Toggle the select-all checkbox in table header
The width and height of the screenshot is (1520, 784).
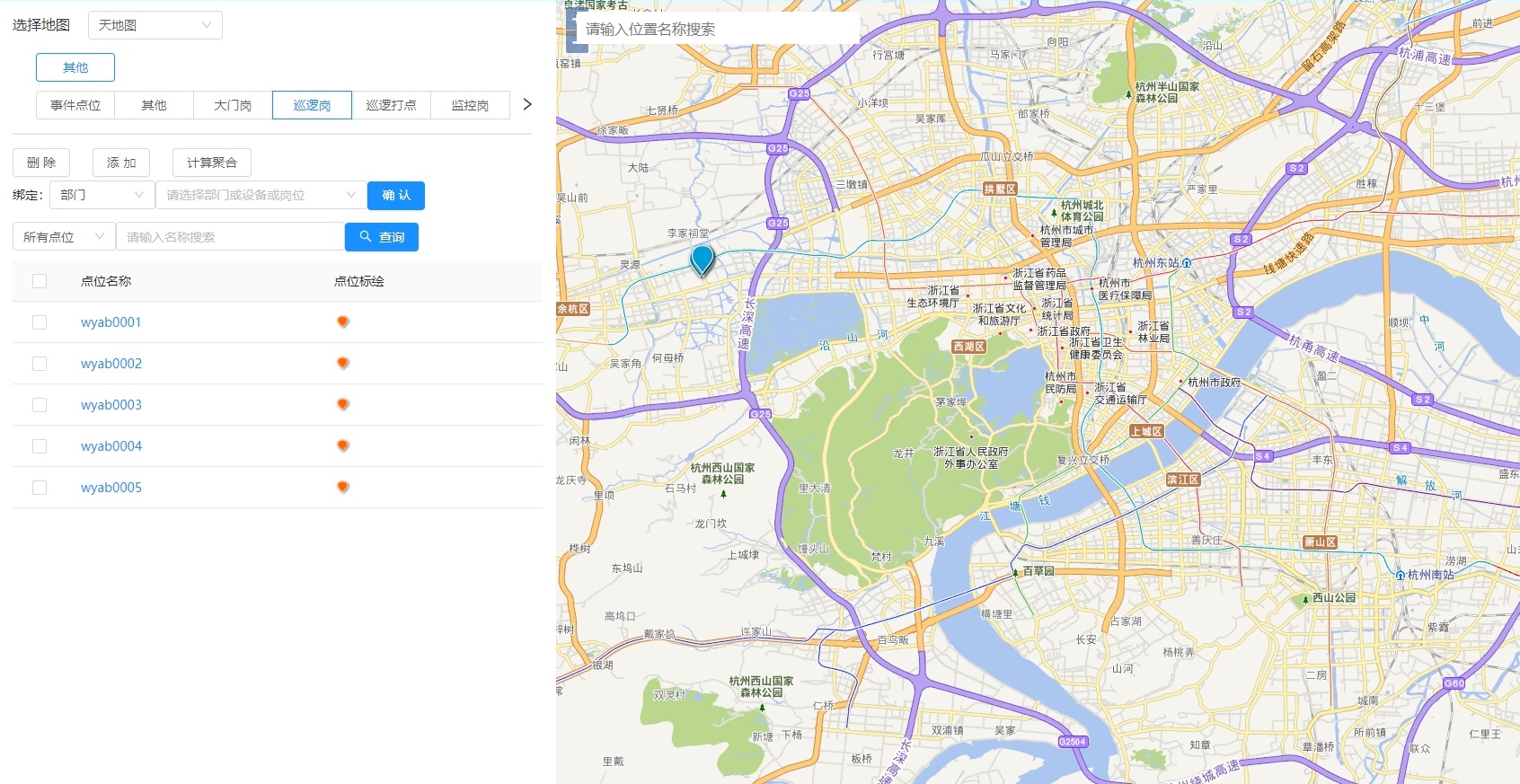click(40, 281)
